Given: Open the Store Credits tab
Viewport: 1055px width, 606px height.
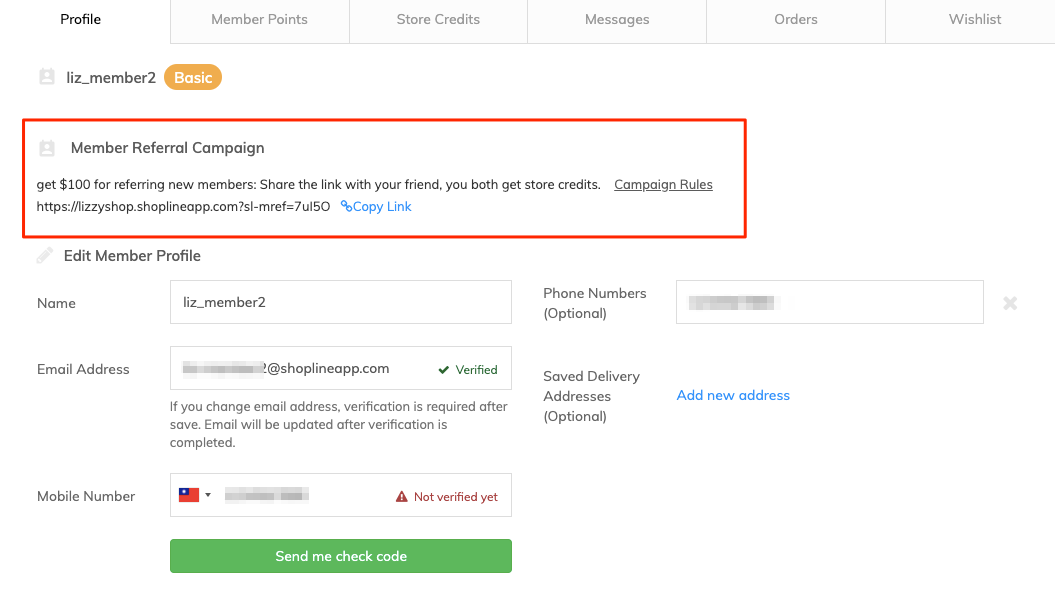Looking at the screenshot, I should click(438, 20).
